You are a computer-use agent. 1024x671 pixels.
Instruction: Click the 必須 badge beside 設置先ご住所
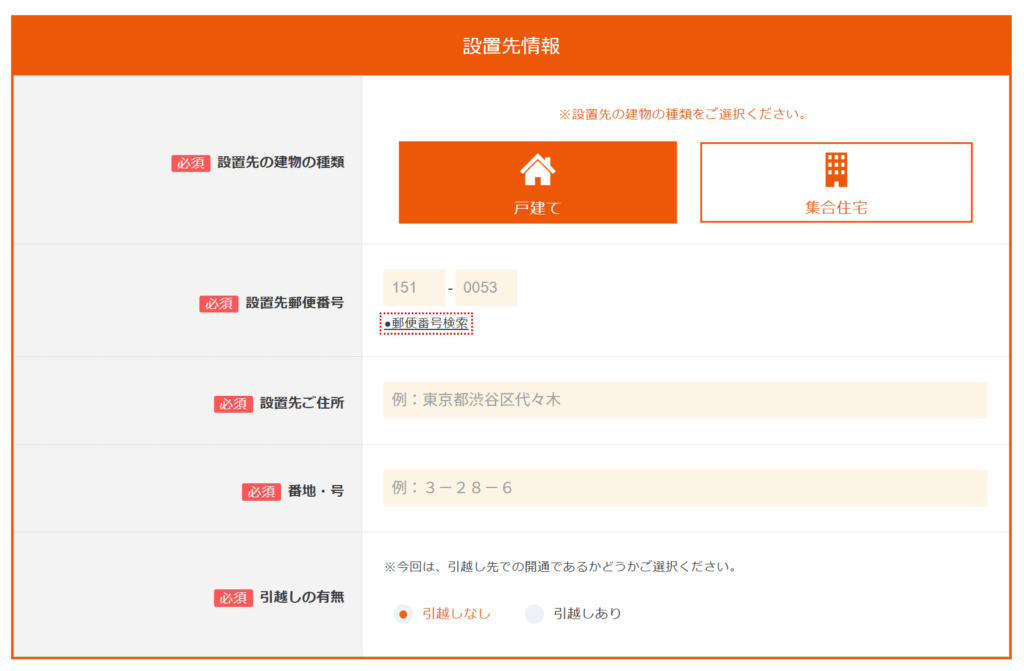[233, 404]
